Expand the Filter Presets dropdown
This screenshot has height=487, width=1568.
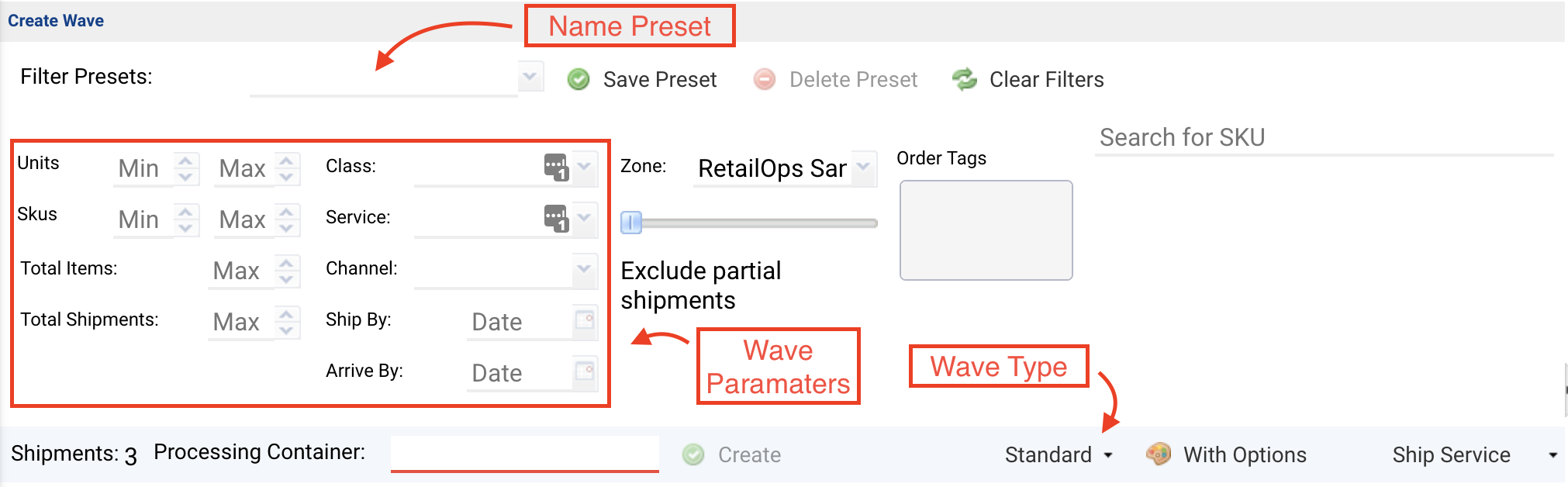pyautogui.click(x=530, y=76)
